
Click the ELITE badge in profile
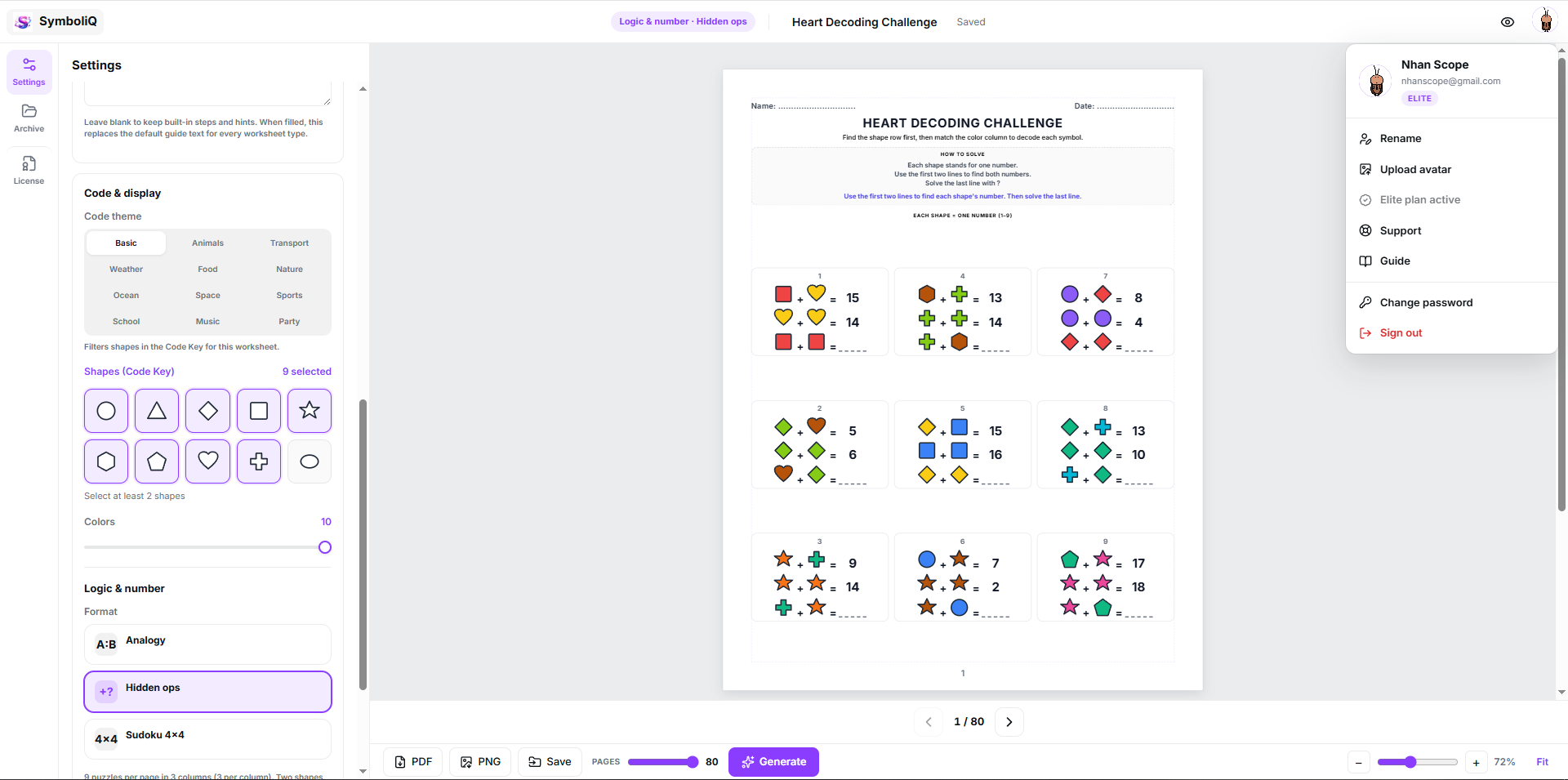1419,99
